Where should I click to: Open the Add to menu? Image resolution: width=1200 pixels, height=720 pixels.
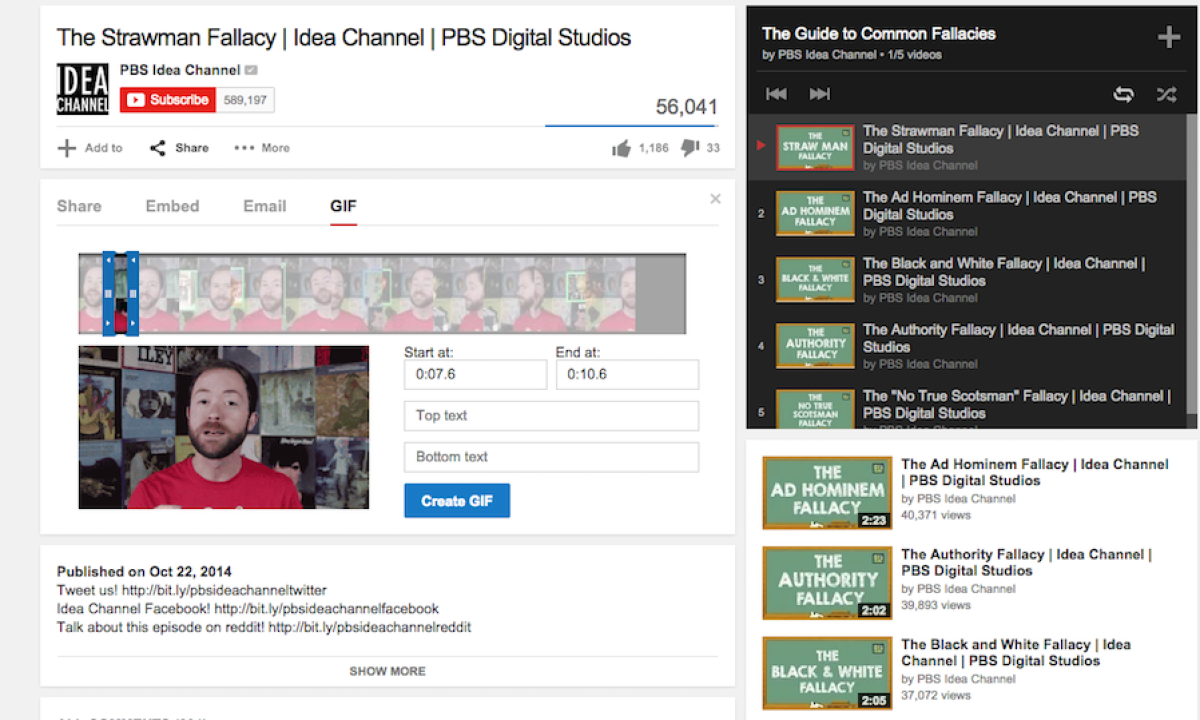coord(90,148)
